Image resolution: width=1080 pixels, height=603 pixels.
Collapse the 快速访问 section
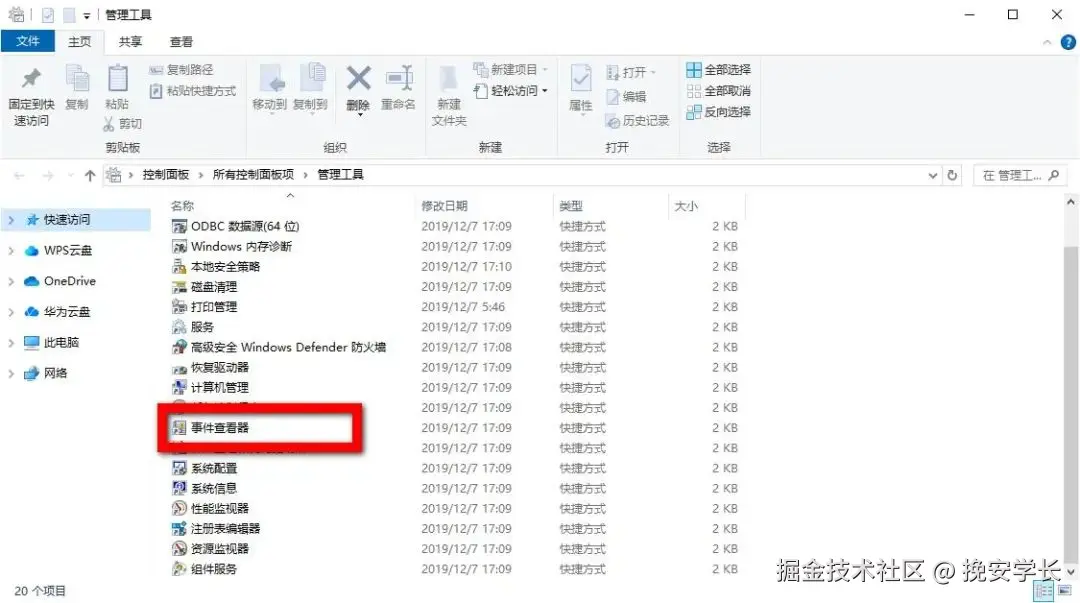(10, 219)
